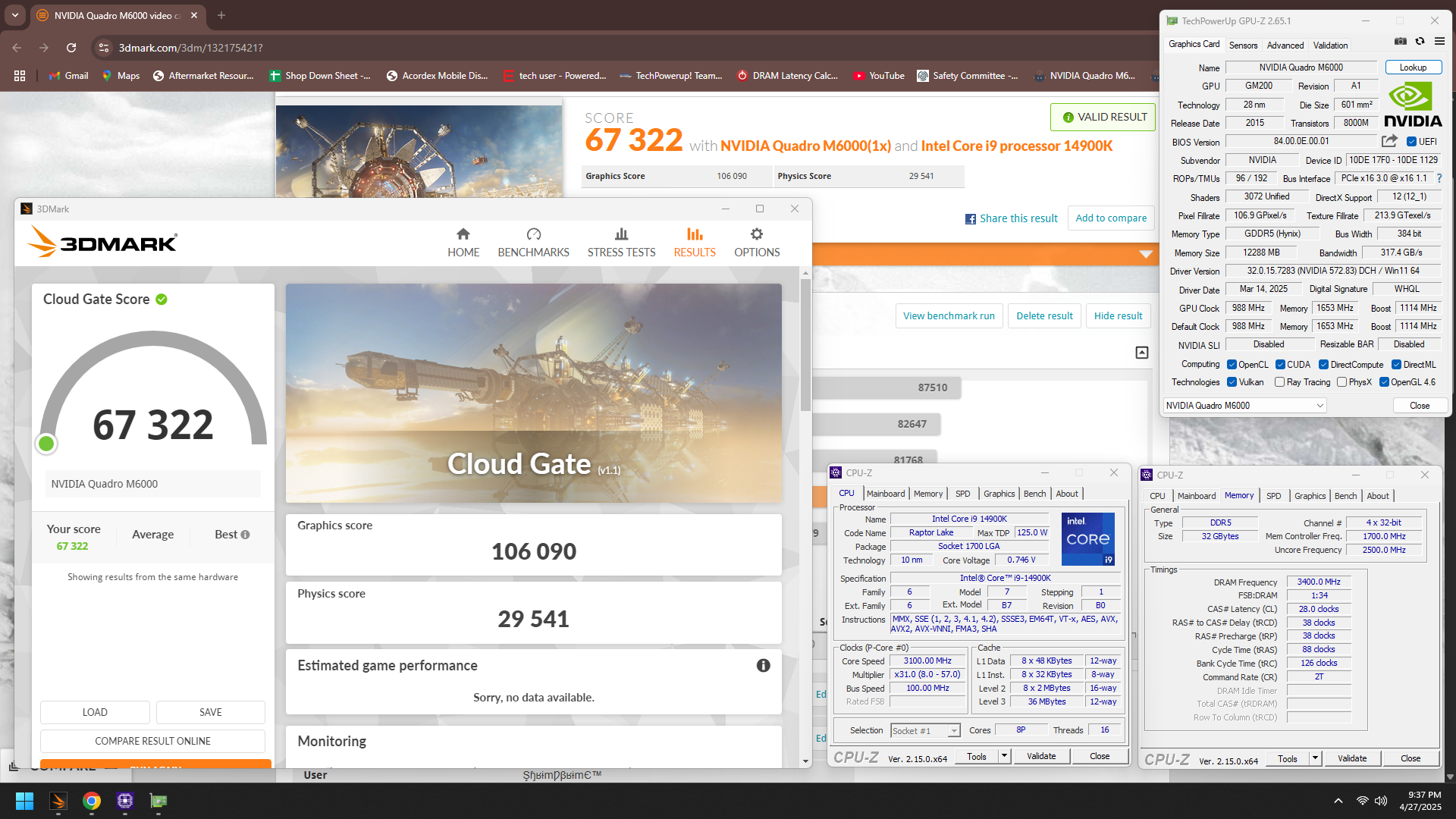This screenshot has width=1456, height=819.
Task: Open Windows Start button
Action: coord(24,801)
